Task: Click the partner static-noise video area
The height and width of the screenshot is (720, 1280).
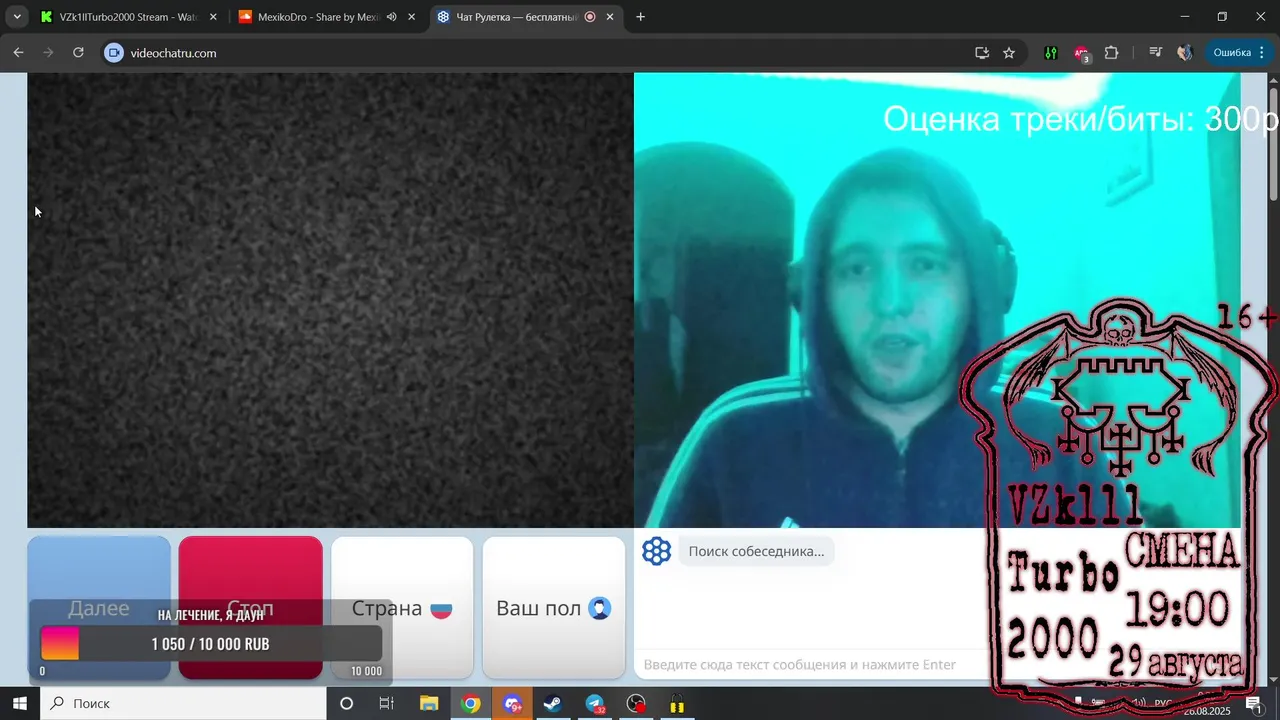Action: click(330, 300)
